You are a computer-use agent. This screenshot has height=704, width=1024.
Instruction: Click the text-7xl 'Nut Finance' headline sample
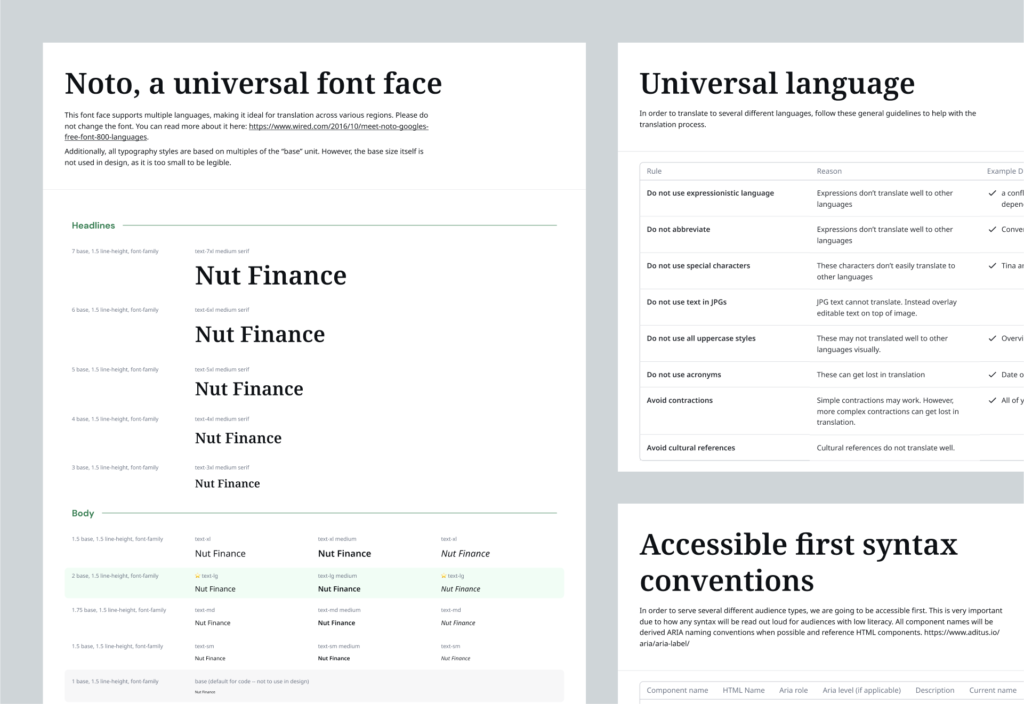pos(270,275)
